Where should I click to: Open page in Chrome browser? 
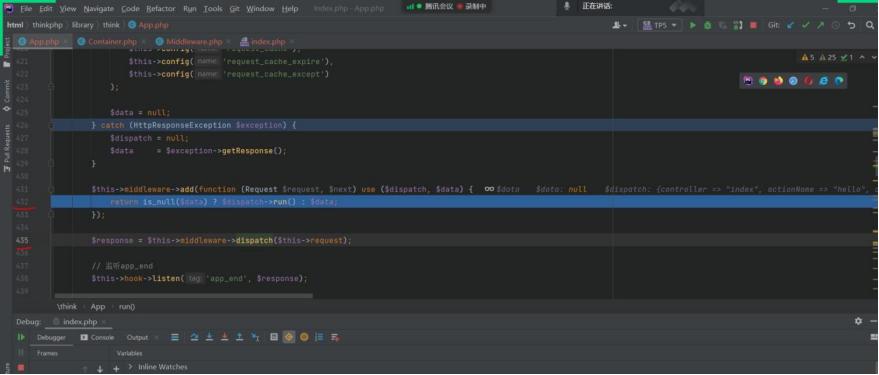click(763, 81)
